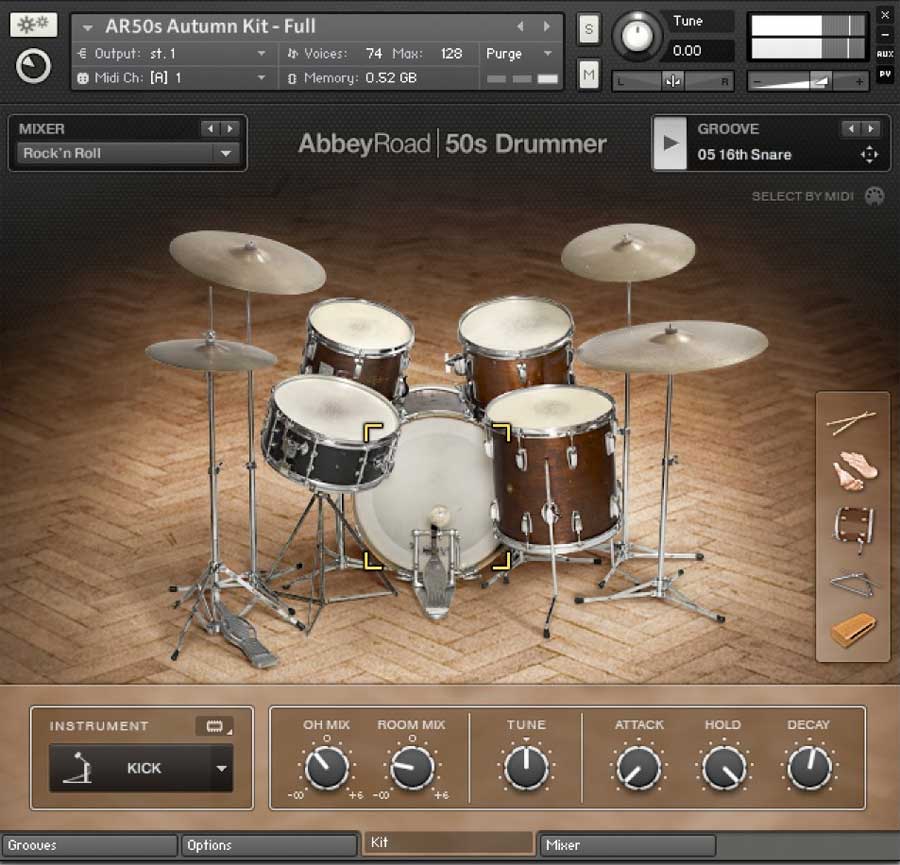900x865 pixels.
Task: Click the Max voices value 128
Action: point(451,53)
